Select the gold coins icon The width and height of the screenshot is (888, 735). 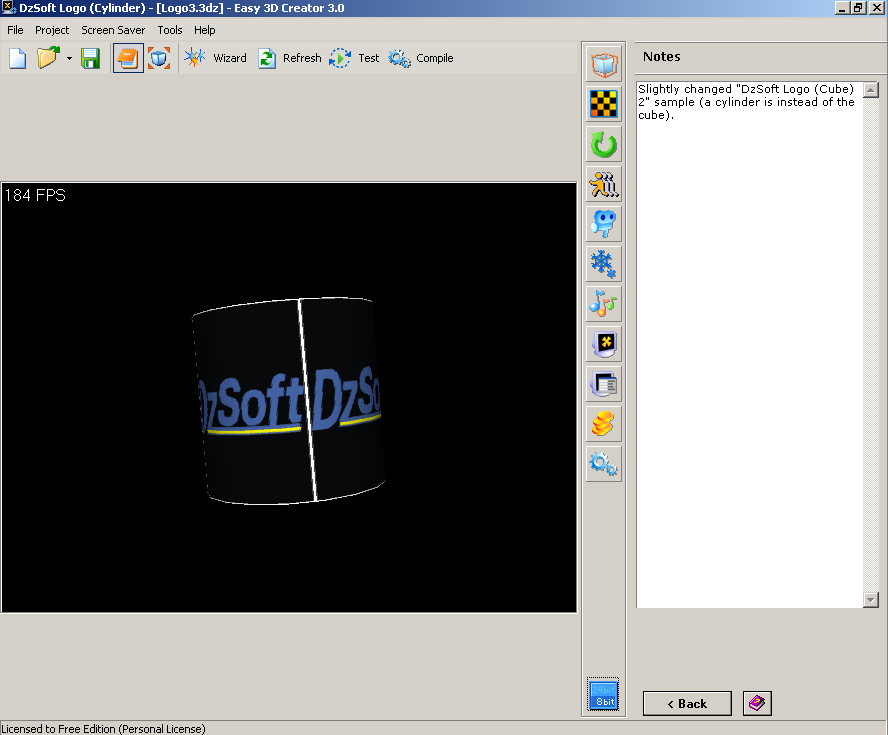tap(604, 424)
